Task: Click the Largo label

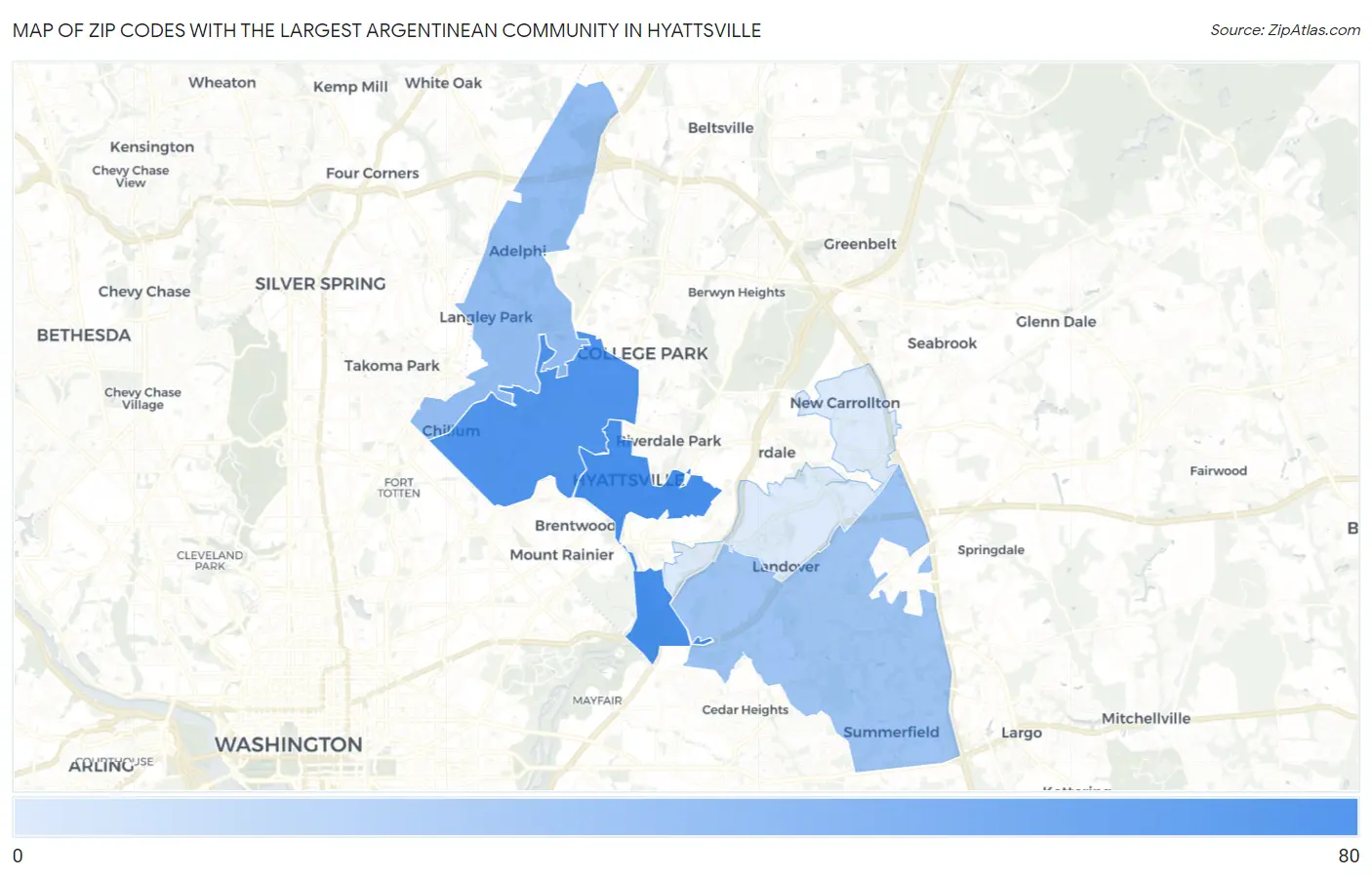Action: (x=1022, y=734)
